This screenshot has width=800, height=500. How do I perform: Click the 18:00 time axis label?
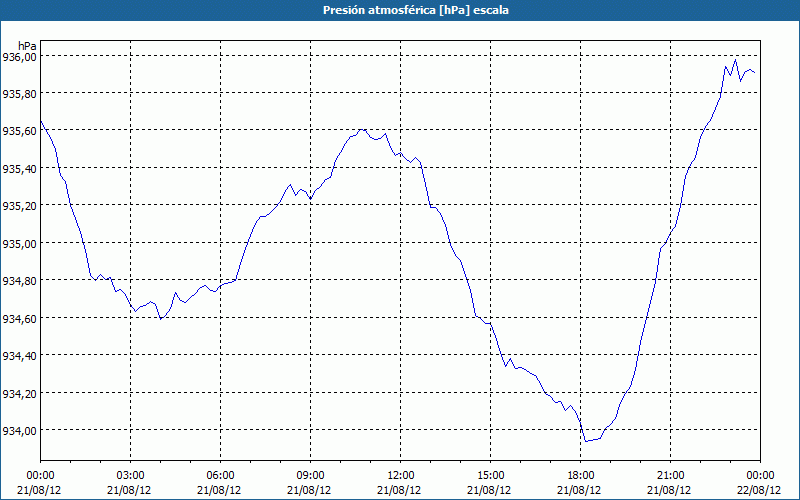[581, 476]
